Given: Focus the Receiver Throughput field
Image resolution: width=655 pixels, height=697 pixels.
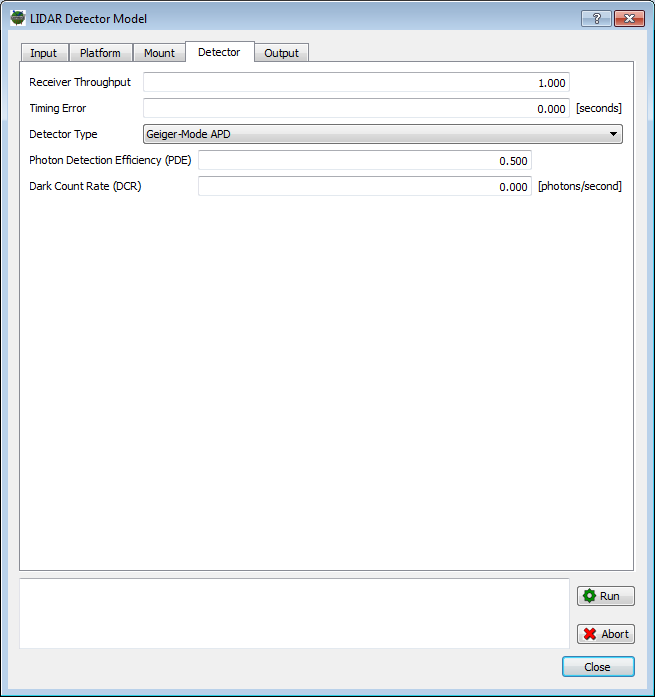Looking at the screenshot, I should pyautogui.click(x=356, y=83).
